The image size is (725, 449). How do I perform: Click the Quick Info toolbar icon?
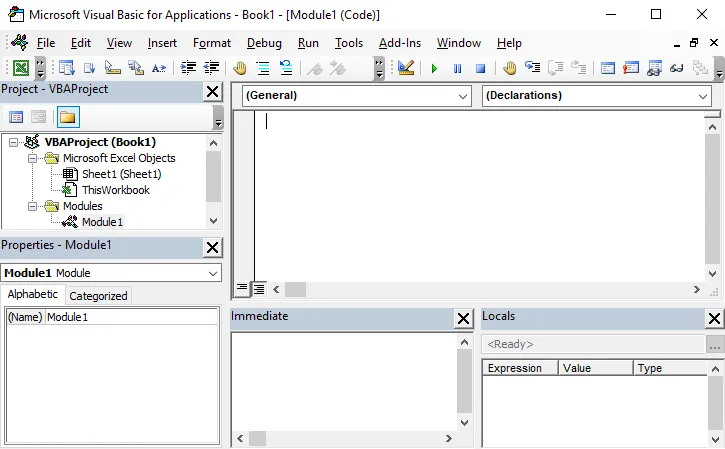tap(112, 68)
